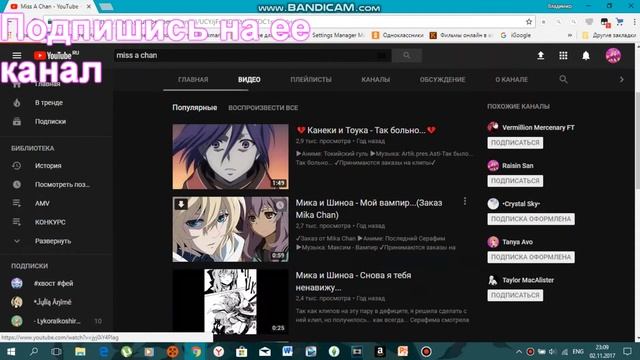Open Word from taskbar
Image resolution: width=640 pixels, height=360 pixels.
pyautogui.click(x=287, y=351)
